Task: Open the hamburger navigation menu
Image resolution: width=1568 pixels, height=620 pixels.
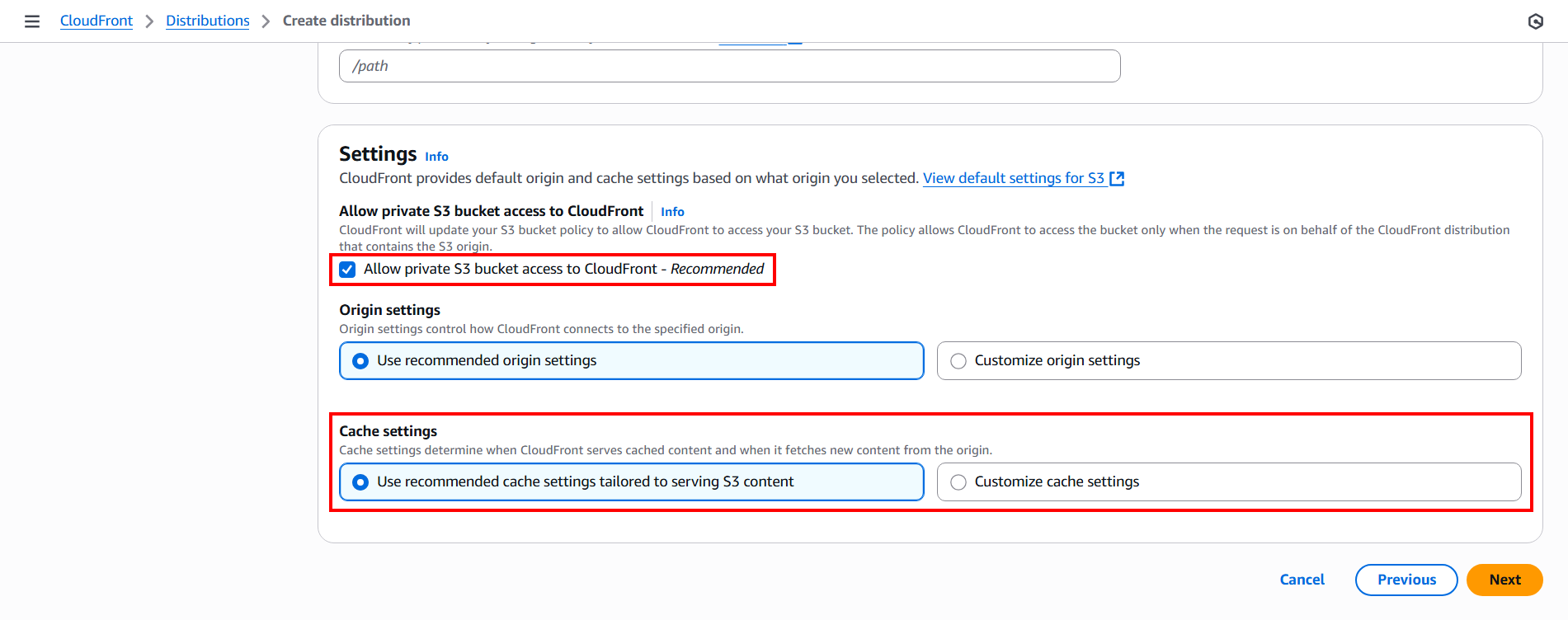Action: pyautogui.click(x=32, y=21)
